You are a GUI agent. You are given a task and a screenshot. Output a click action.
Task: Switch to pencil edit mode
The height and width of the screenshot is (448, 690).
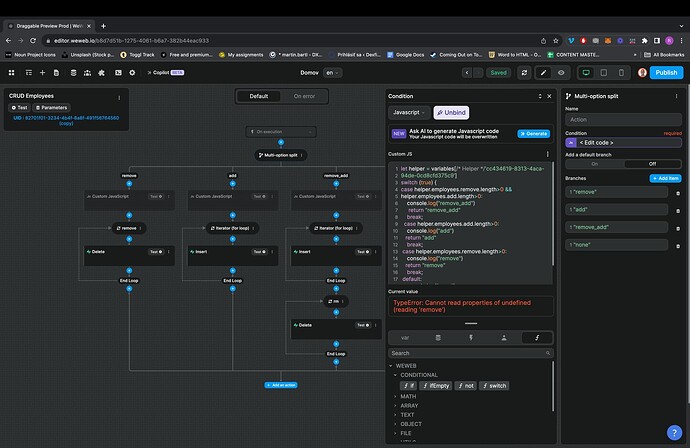[543, 73]
